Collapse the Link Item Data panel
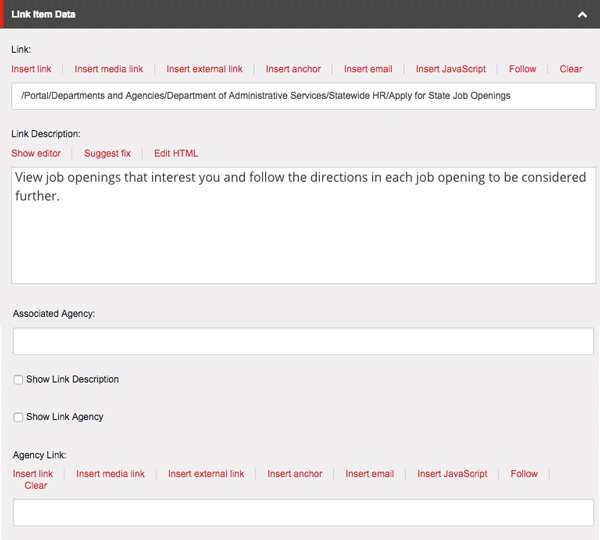The width and height of the screenshot is (600, 540). click(x=582, y=15)
